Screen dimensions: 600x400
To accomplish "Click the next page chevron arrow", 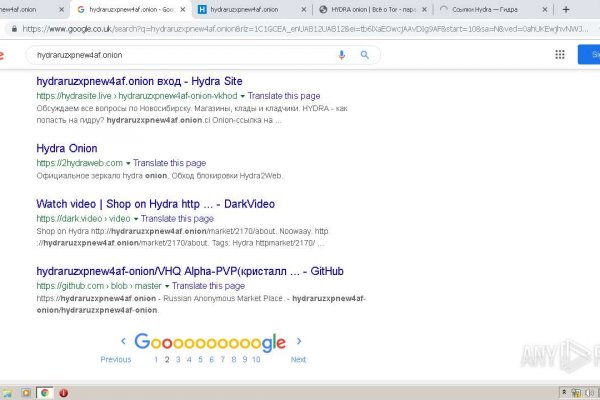I will (x=299, y=340).
